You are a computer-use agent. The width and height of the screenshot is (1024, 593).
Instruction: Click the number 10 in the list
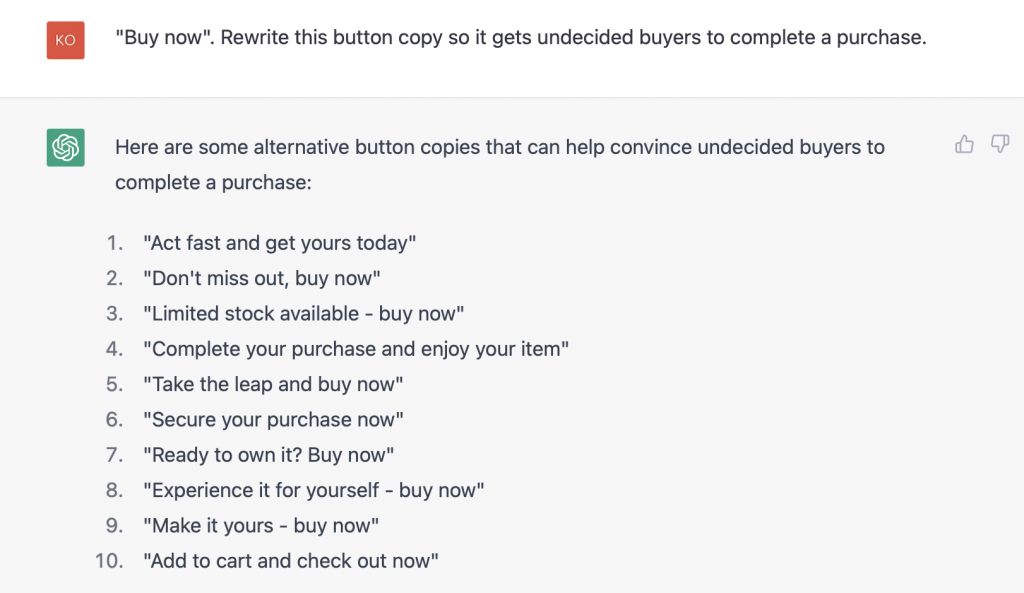click(107, 561)
